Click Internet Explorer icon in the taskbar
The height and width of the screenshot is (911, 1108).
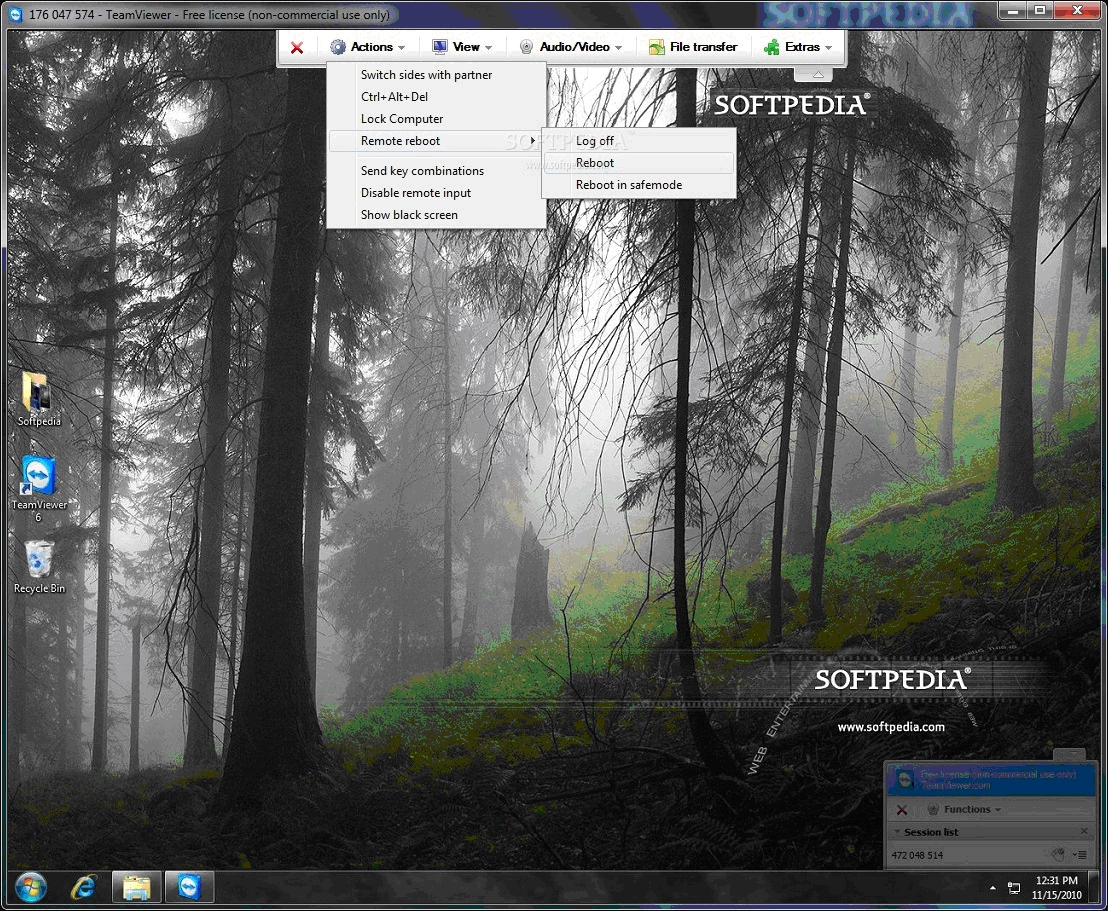83,886
